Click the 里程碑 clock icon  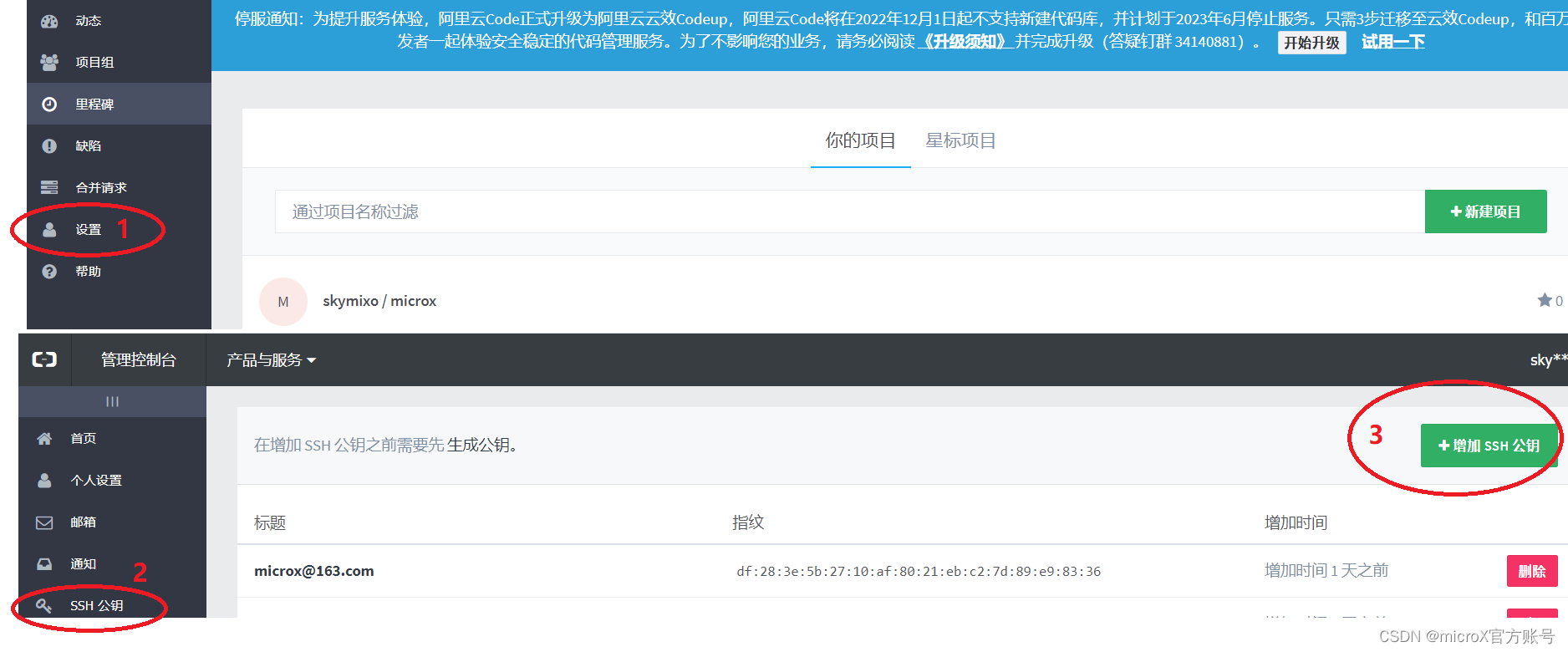pyautogui.click(x=49, y=104)
